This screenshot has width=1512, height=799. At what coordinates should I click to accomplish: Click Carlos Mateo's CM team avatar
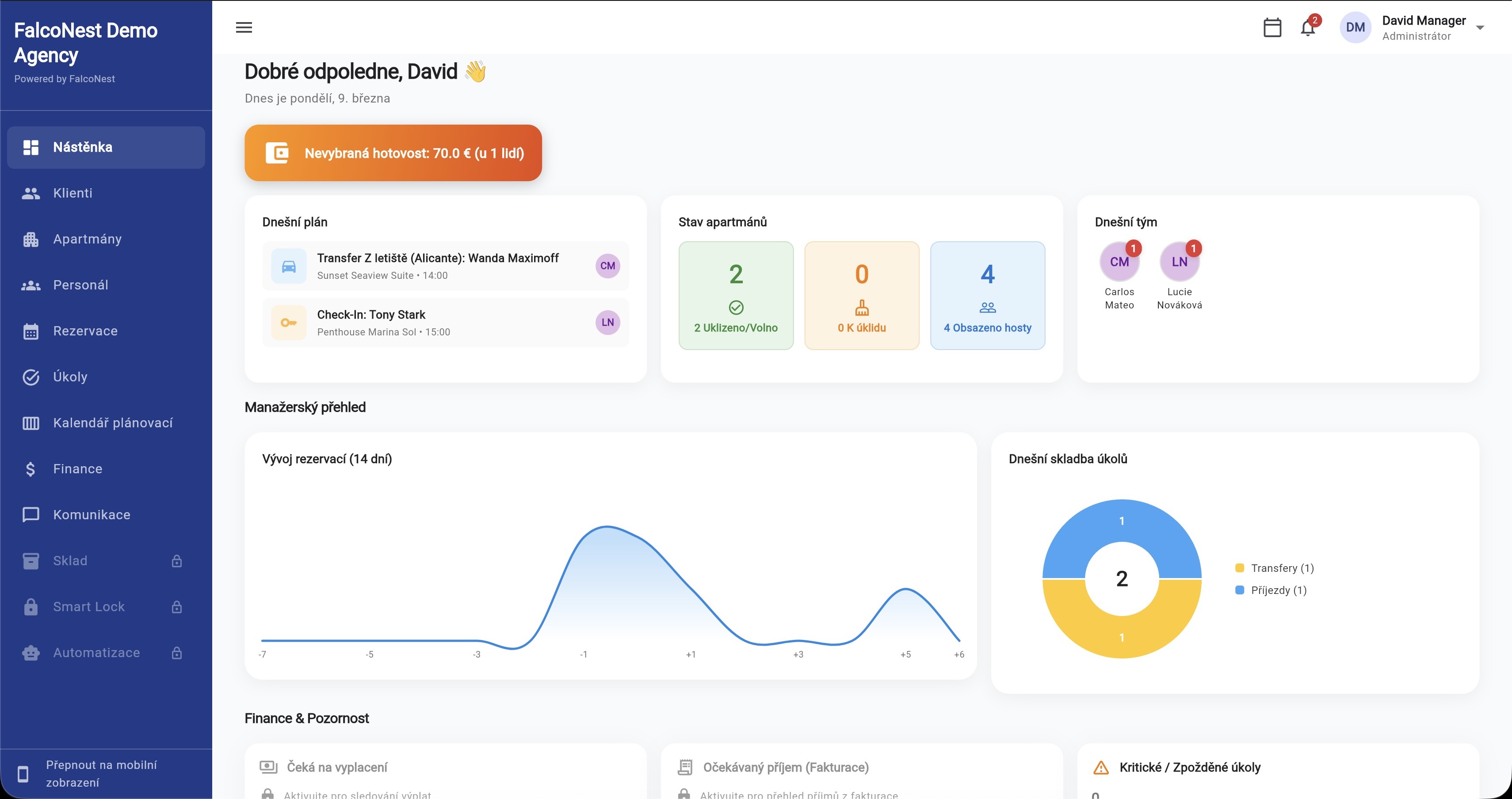tap(1119, 262)
